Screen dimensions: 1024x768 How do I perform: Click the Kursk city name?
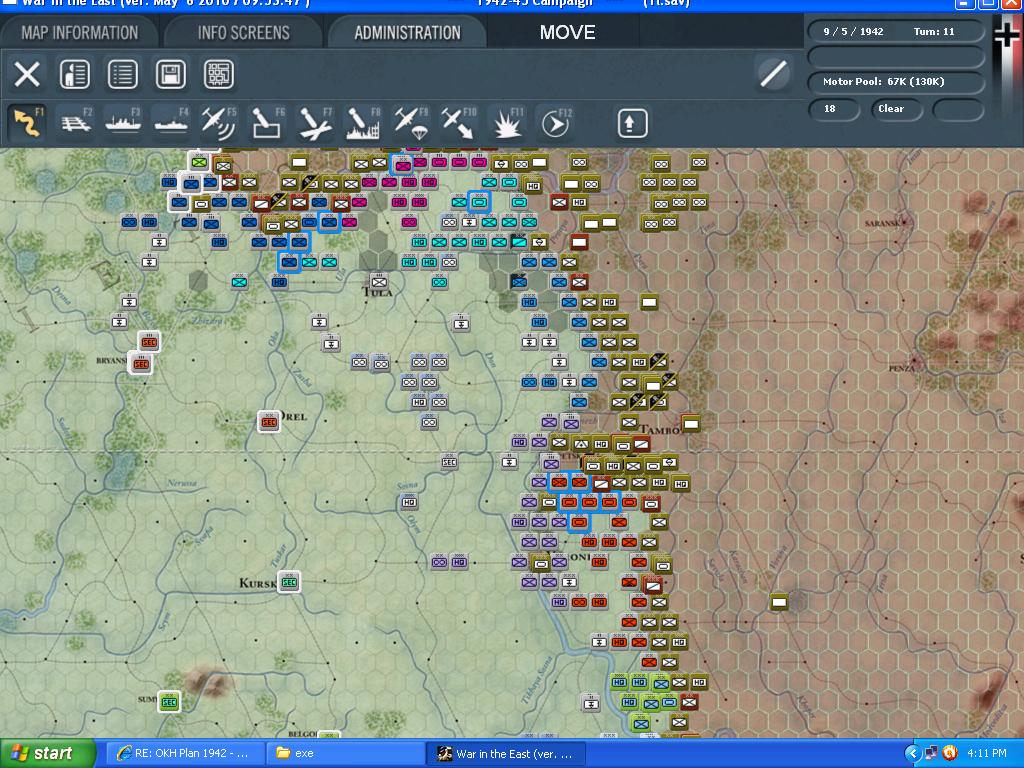(x=258, y=583)
